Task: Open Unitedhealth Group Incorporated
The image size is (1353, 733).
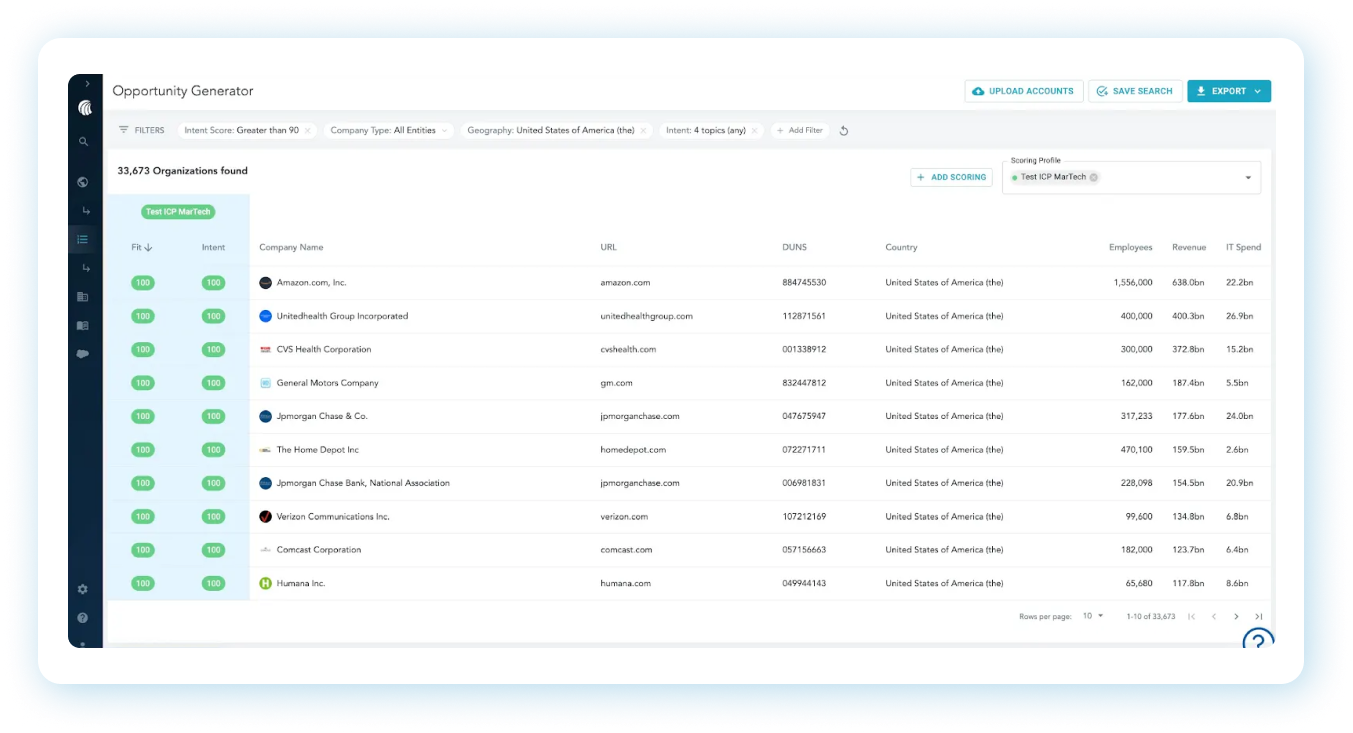Action: coord(342,316)
